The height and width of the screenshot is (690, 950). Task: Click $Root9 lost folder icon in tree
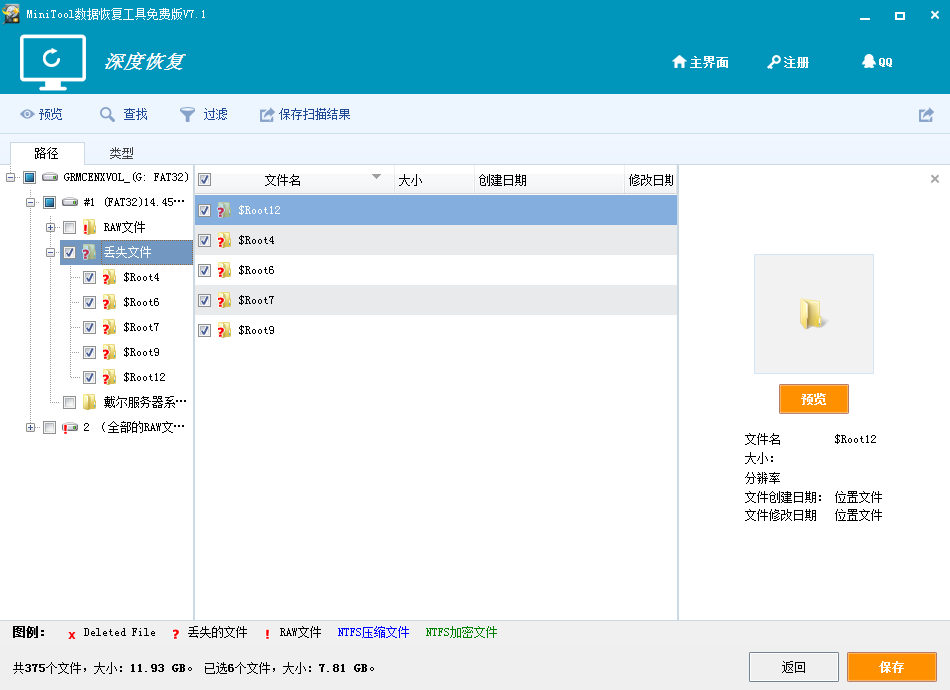point(109,352)
